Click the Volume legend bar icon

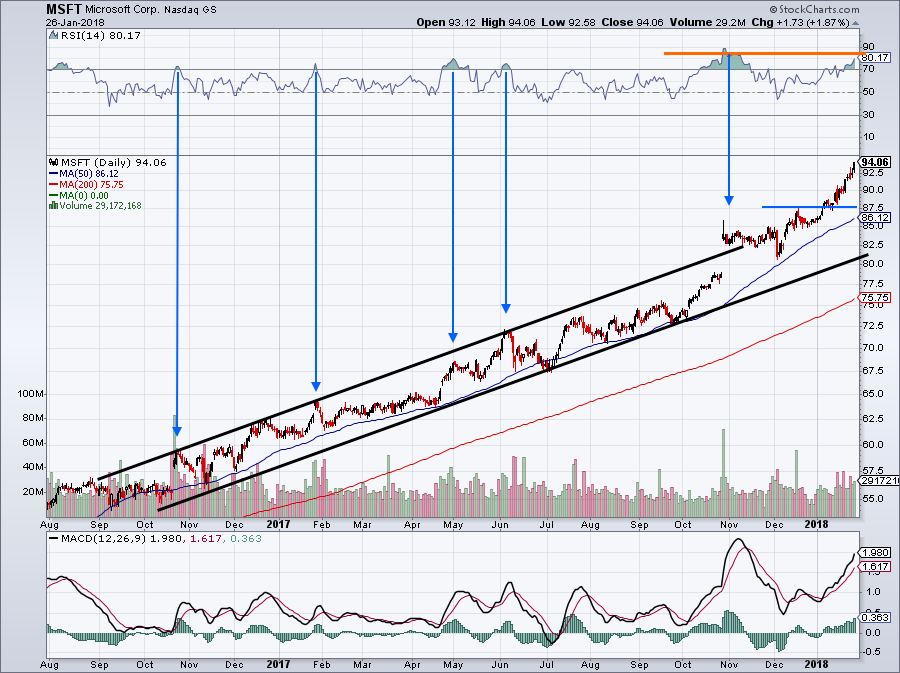[x=54, y=205]
